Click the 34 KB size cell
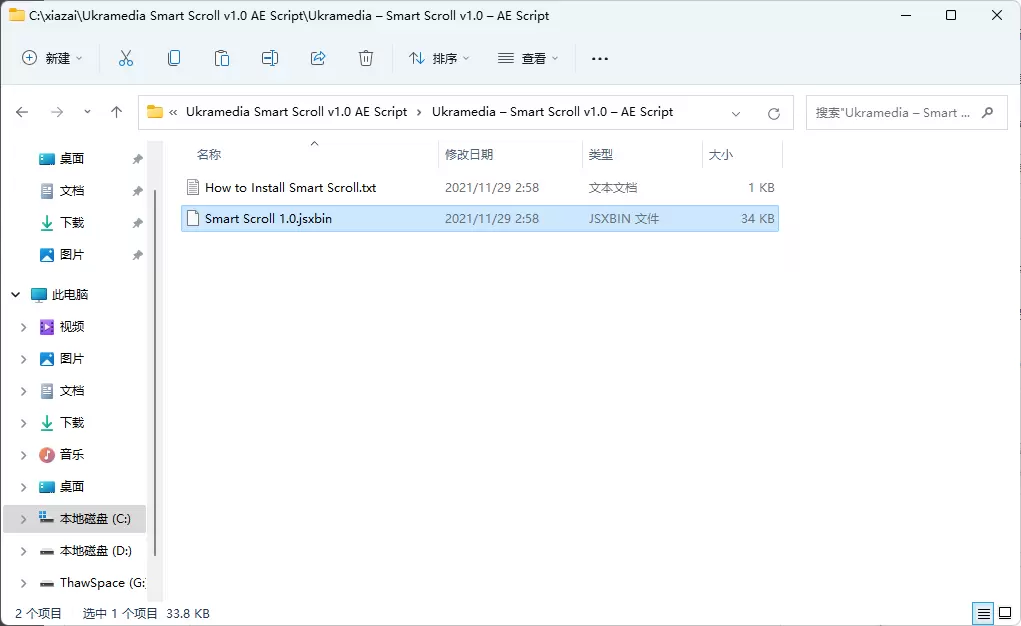1021x626 pixels. click(758, 219)
